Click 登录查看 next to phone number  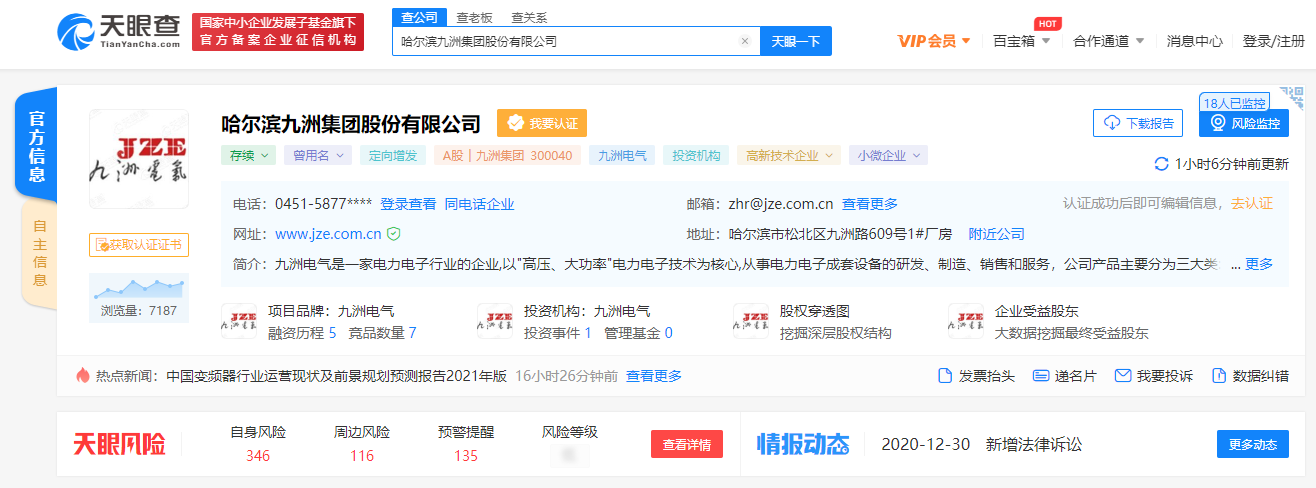[x=408, y=204]
